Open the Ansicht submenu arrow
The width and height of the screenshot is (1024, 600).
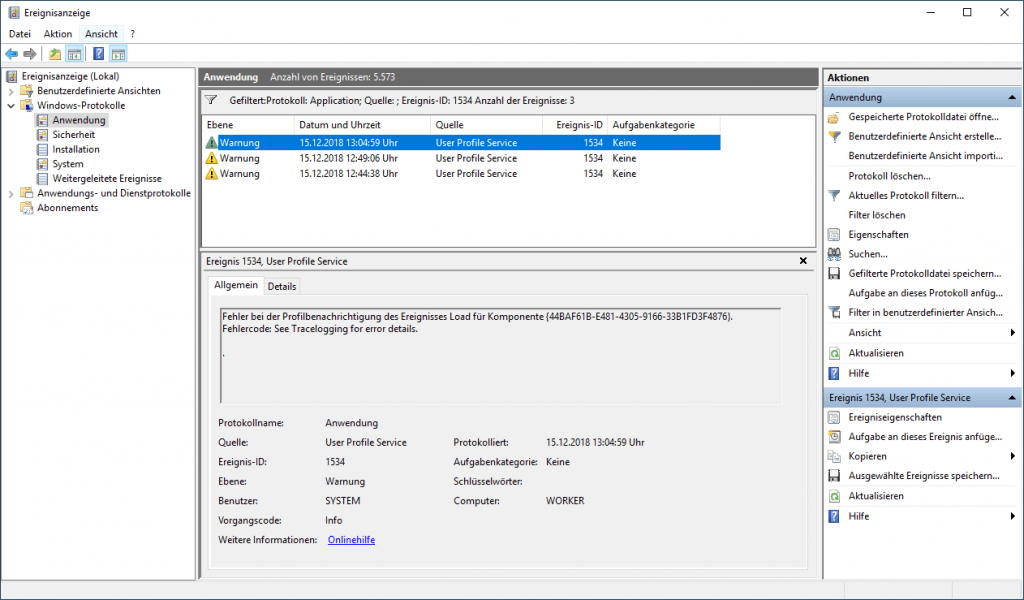point(1012,332)
